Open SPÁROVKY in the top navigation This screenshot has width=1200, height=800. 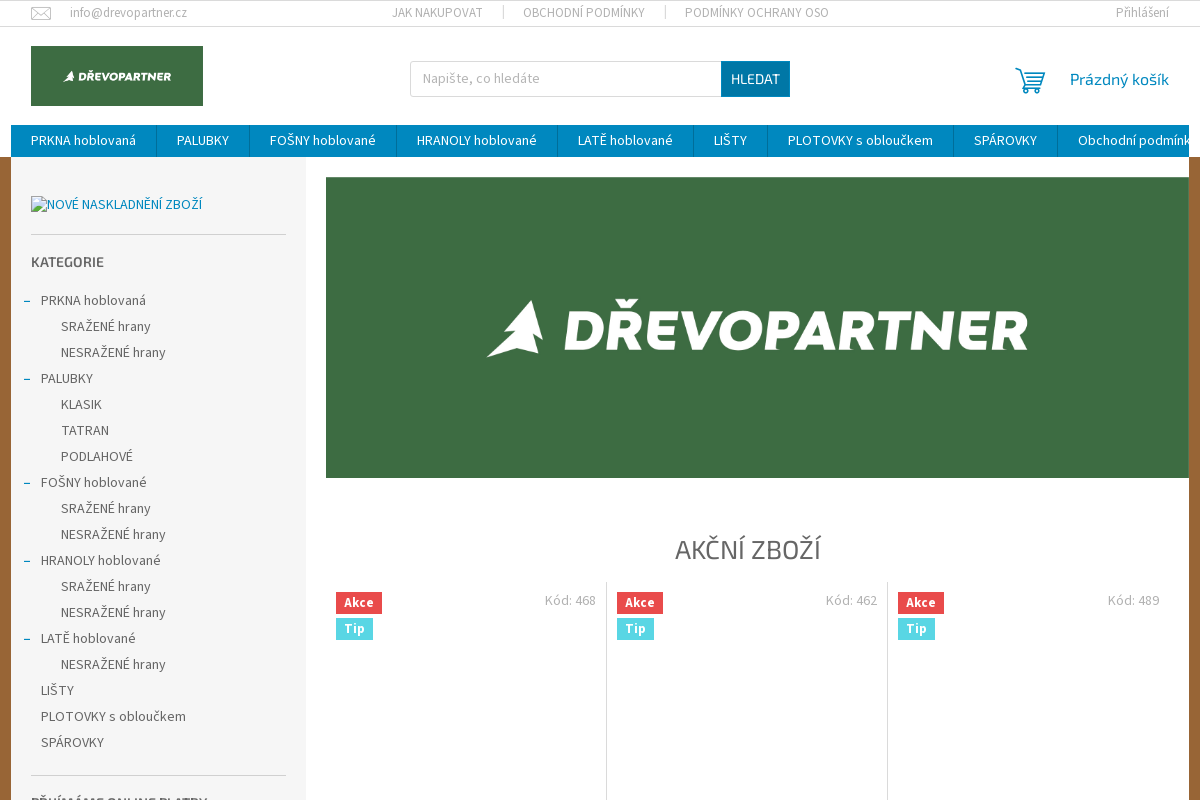(1005, 141)
